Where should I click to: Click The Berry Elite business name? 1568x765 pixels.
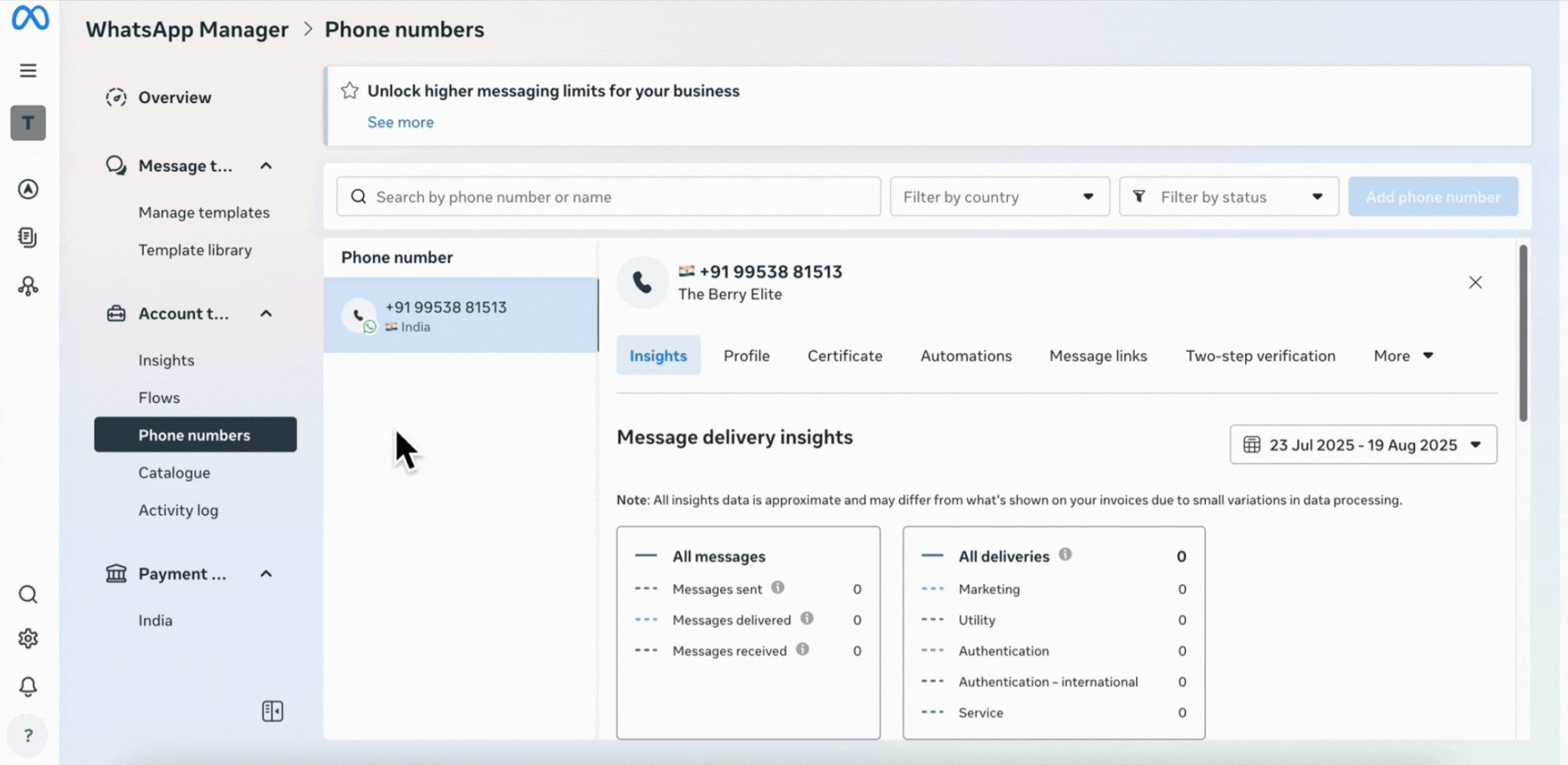(730, 294)
